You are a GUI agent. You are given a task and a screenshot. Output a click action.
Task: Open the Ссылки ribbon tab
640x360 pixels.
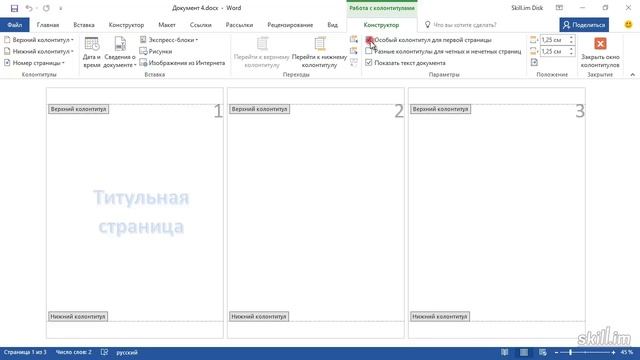[200, 25]
